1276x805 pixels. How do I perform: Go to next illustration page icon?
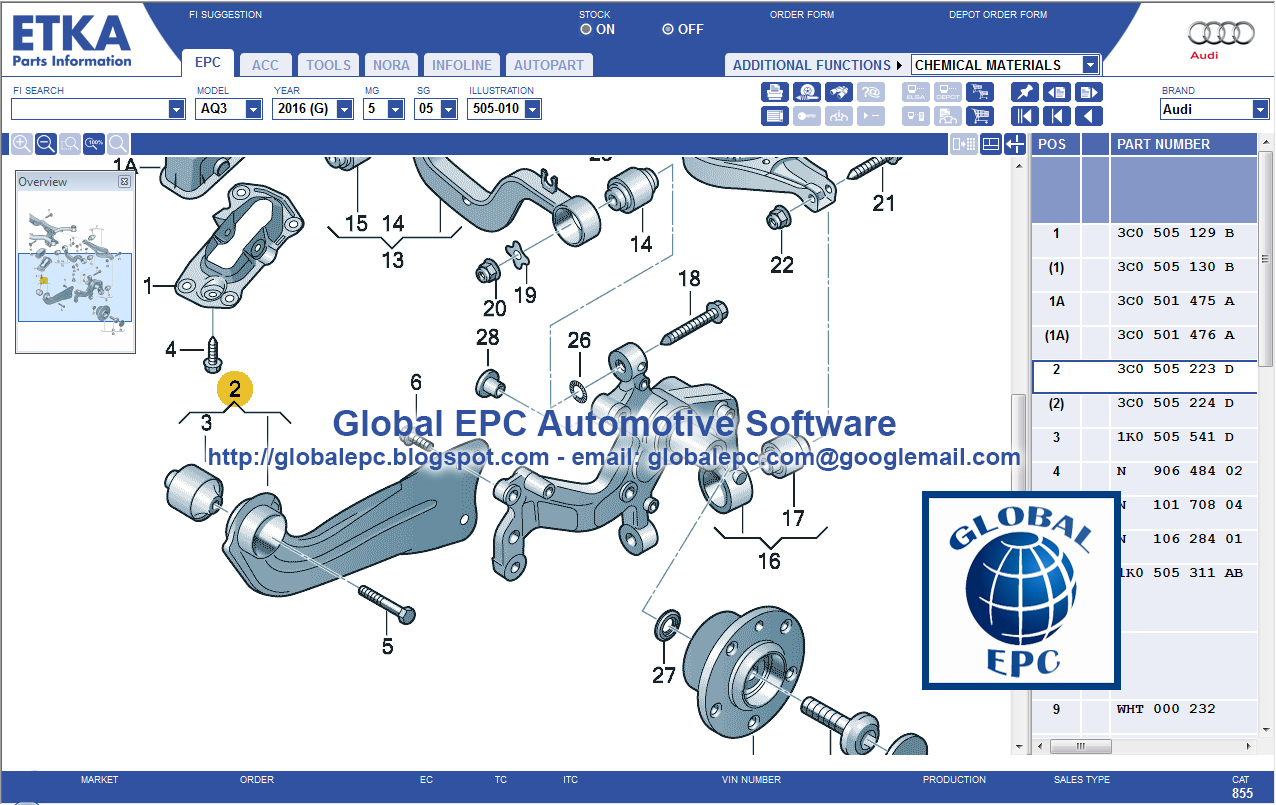click(1089, 92)
